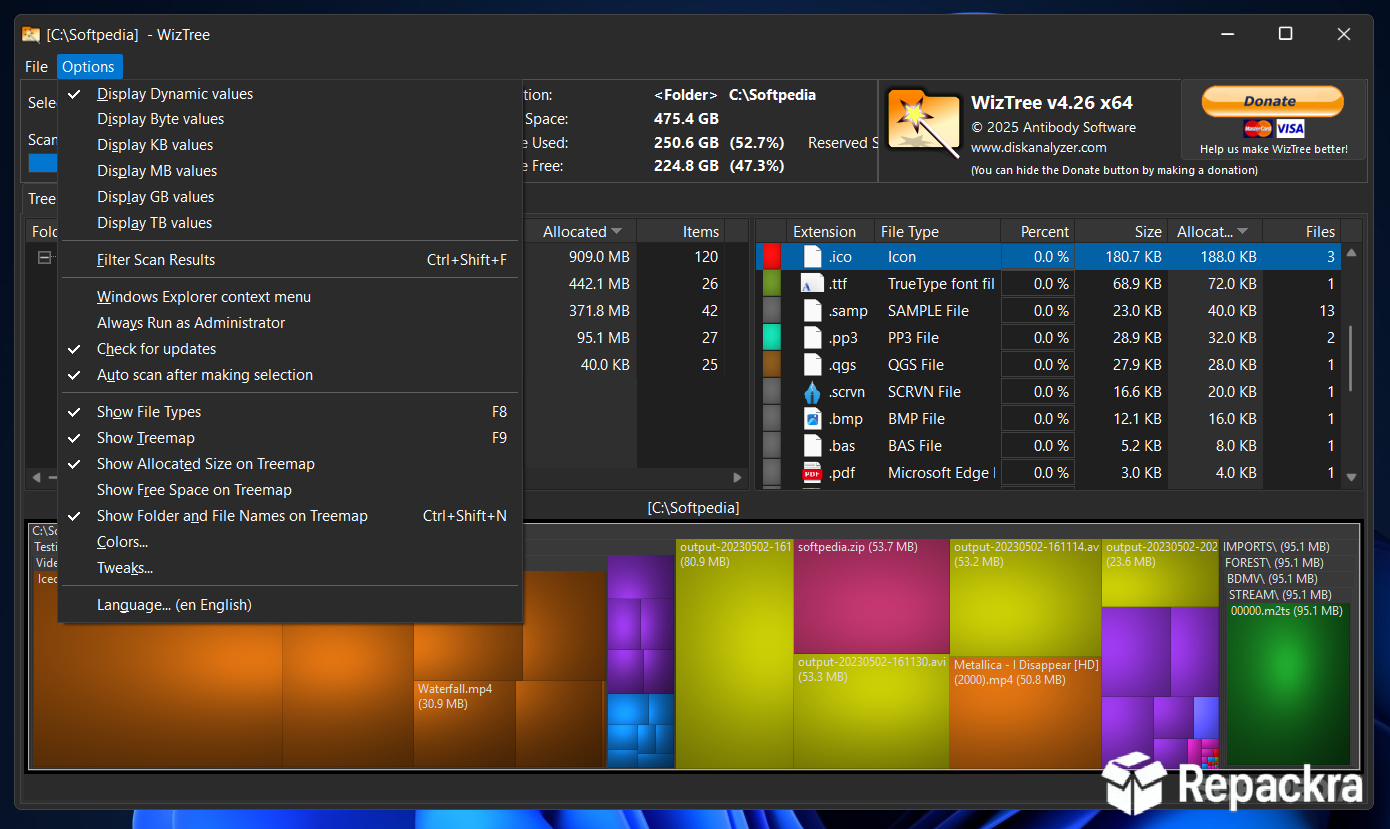This screenshot has height=829, width=1390.
Task: Select Display Byte values
Action: (290, 119)
